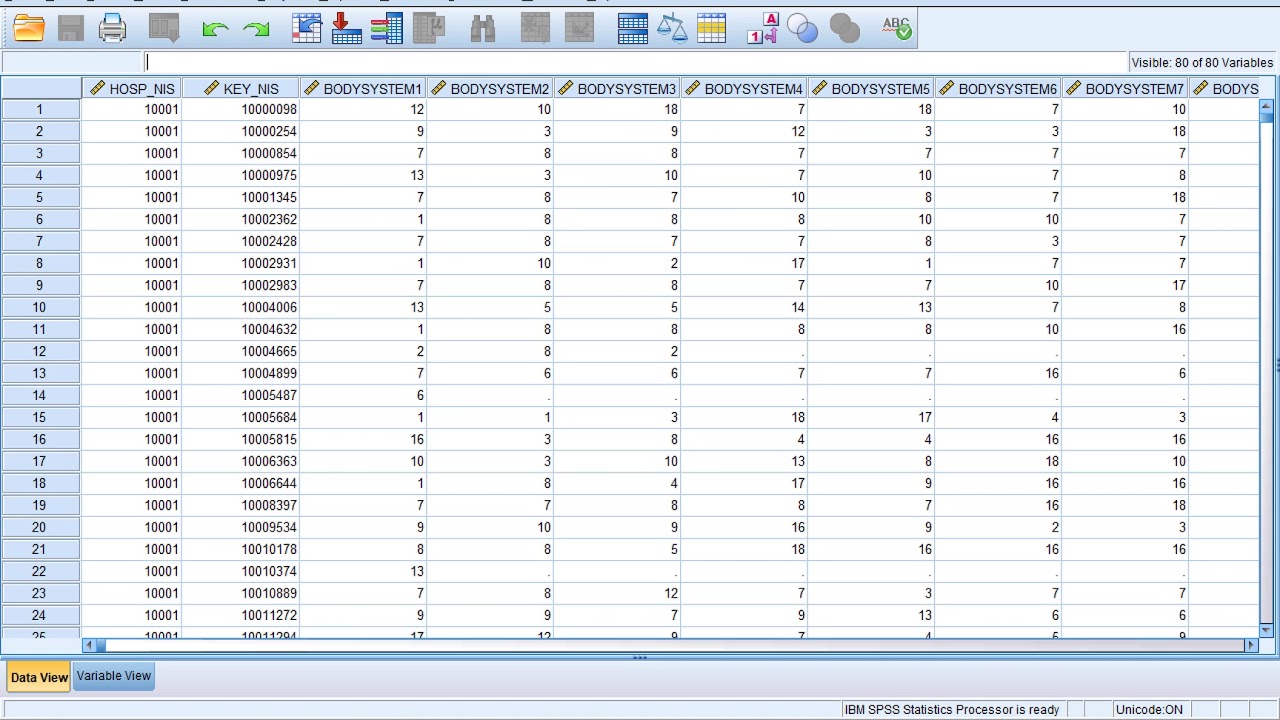
Task: Switch to the Variable View tab
Action: click(x=114, y=676)
